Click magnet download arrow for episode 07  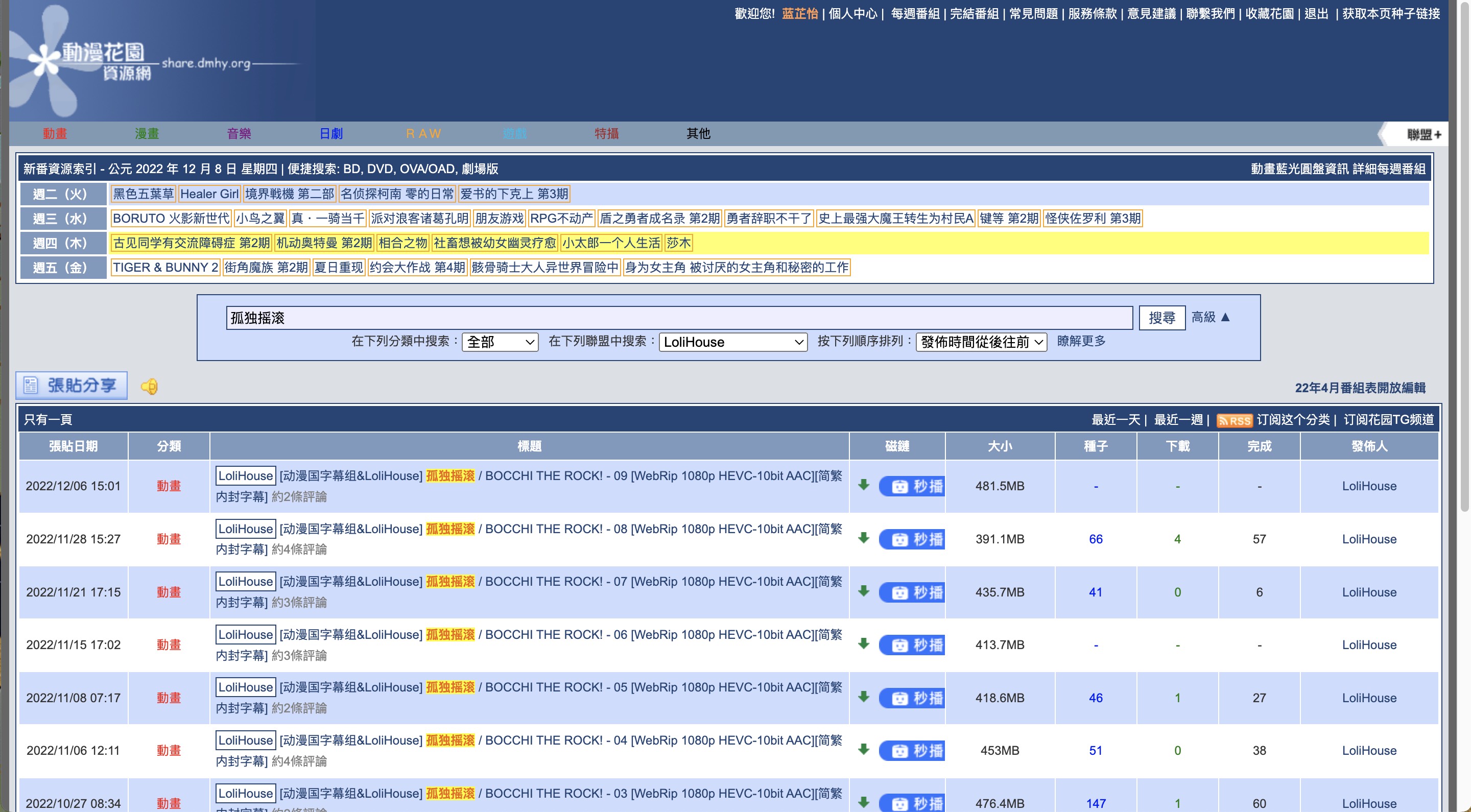pyautogui.click(x=863, y=591)
